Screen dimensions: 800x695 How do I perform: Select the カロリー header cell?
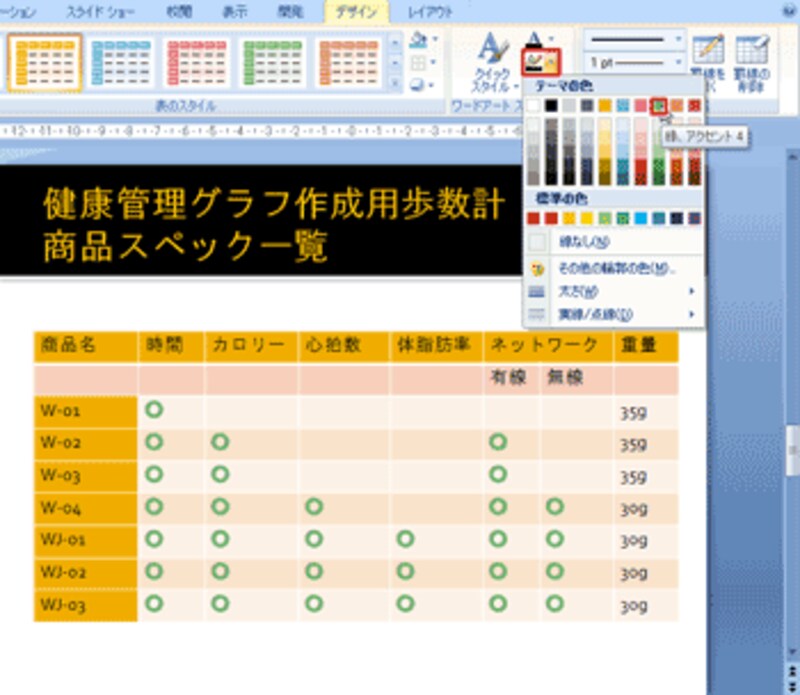click(x=251, y=346)
